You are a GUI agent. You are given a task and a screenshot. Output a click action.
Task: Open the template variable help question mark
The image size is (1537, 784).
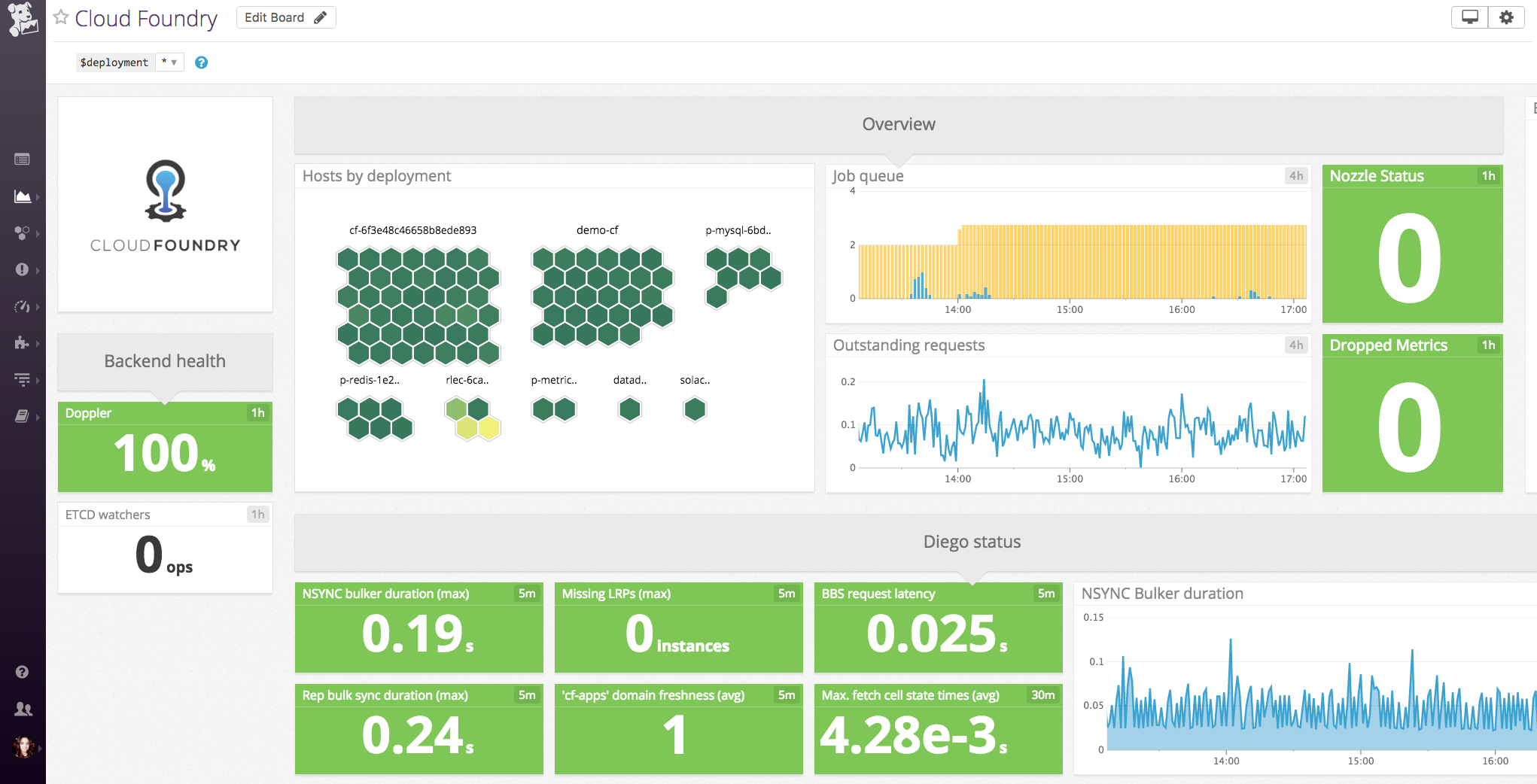coord(200,62)
